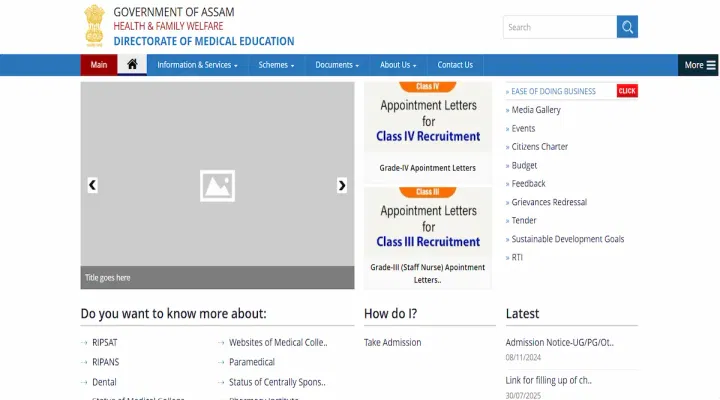
Task: Click the Take Admission link
Action: tap(392, 342)
